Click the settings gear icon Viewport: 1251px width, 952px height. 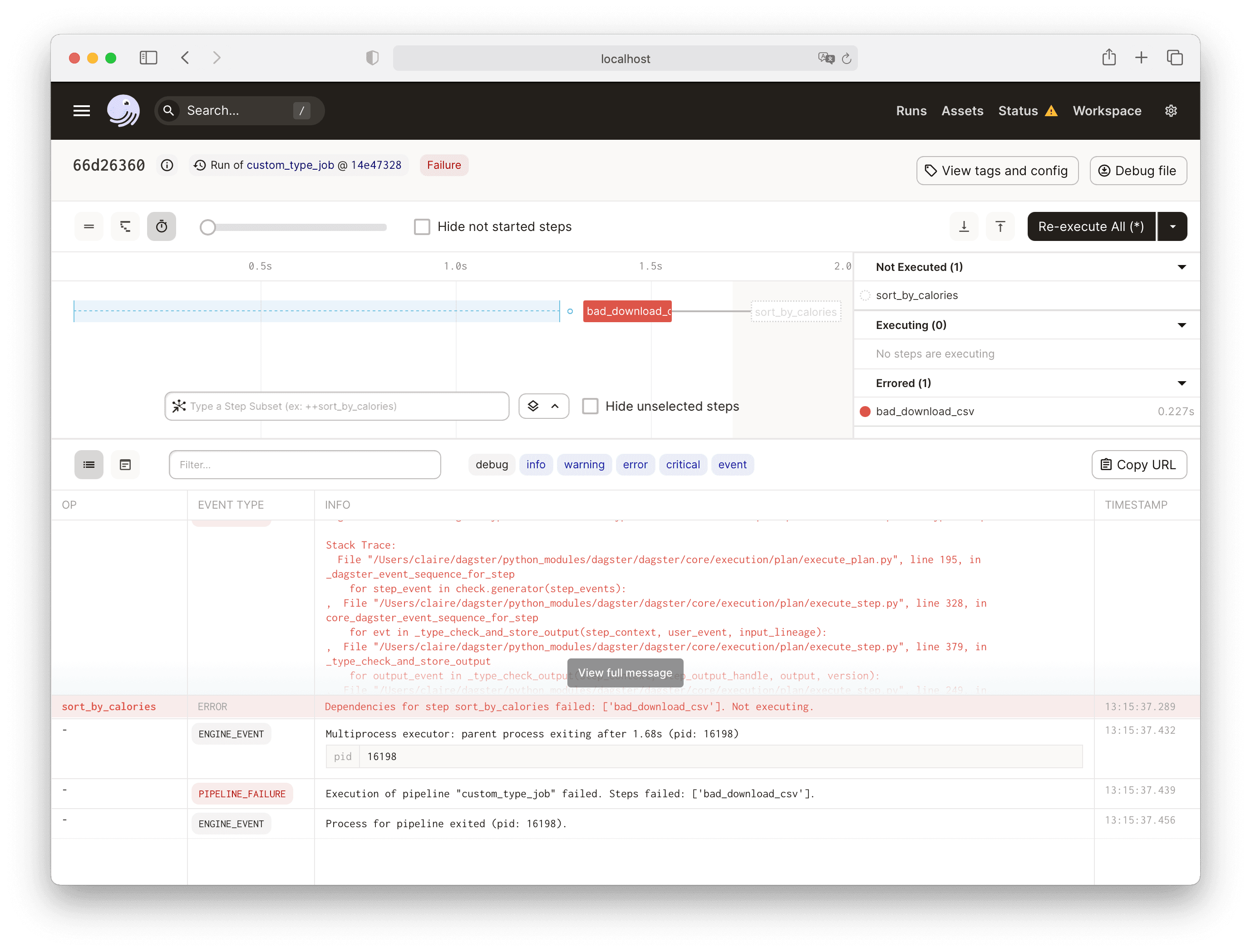[1171, 111]
